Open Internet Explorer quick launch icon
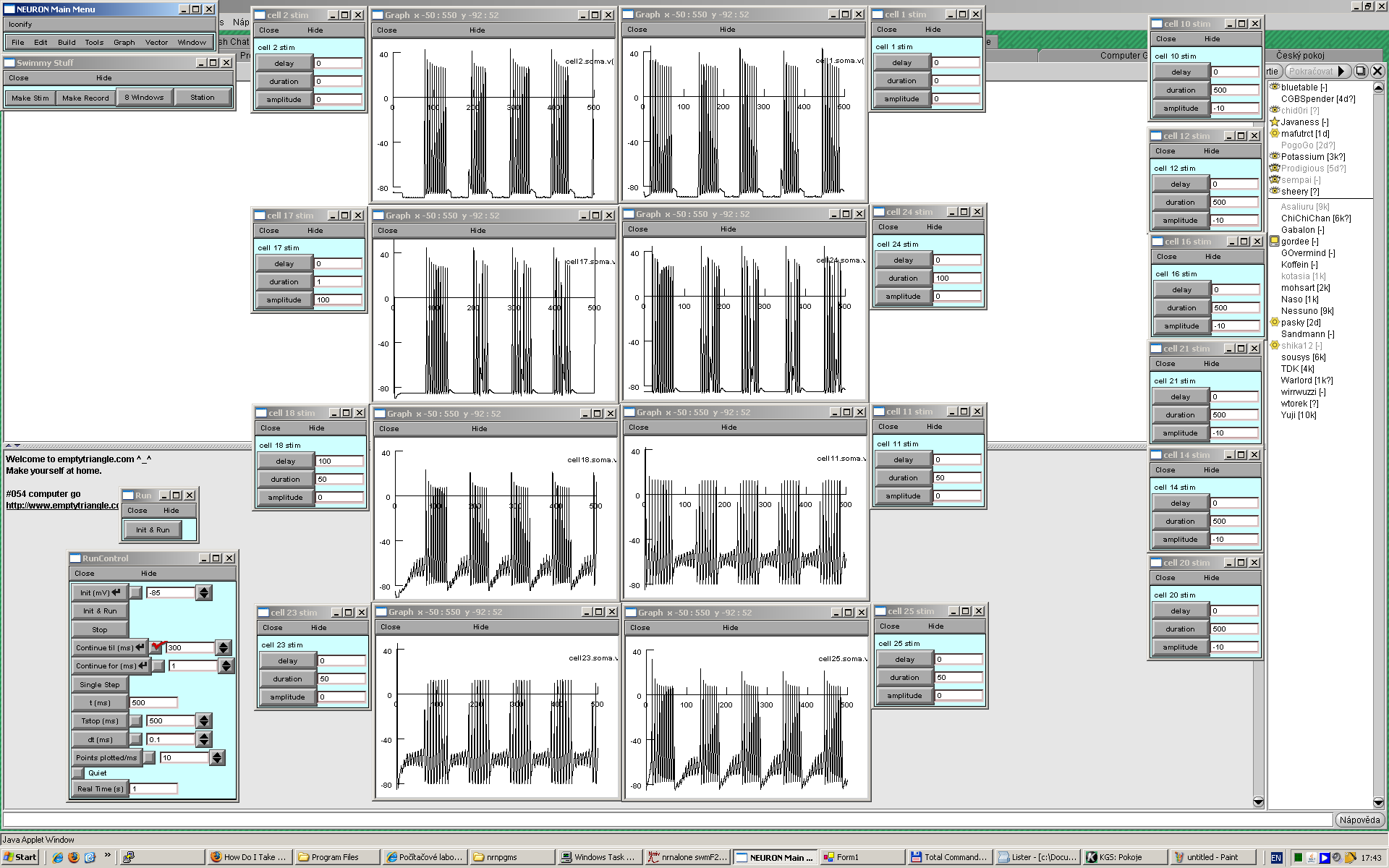This screenshot has width=1389, height=868. click(58, 857)
